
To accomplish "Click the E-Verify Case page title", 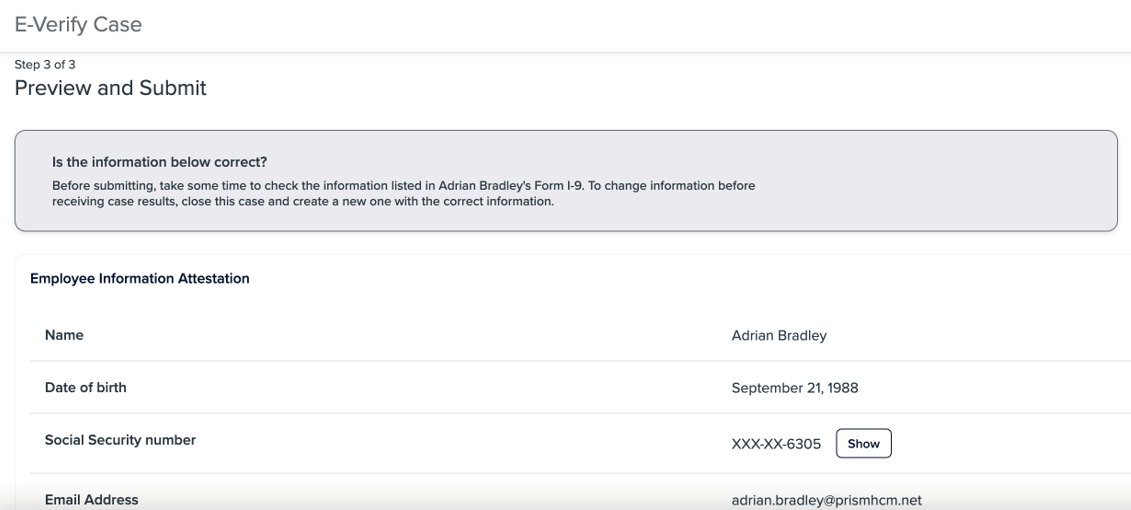I will coord(78,25).
